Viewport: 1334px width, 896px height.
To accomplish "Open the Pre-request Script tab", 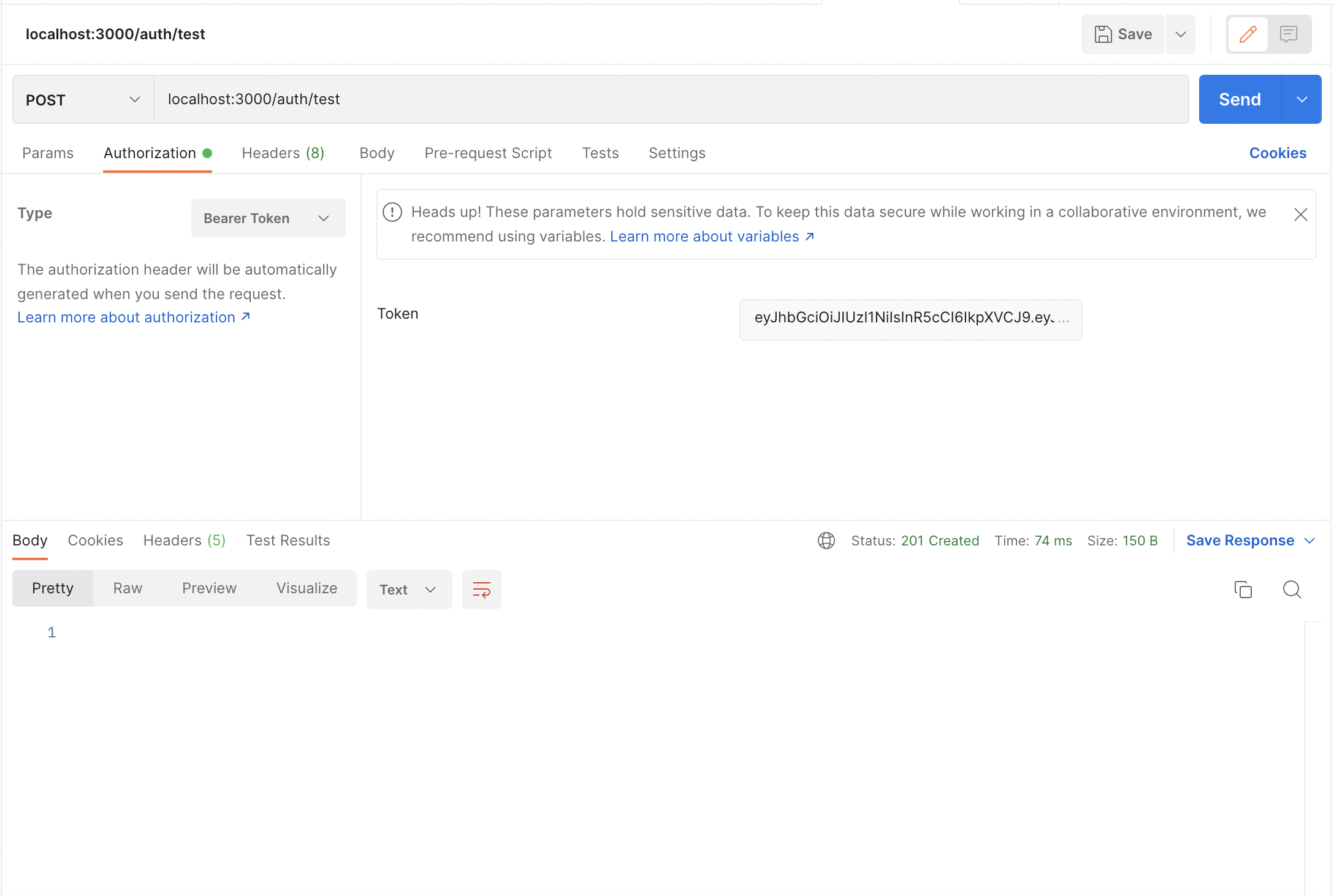I will pos(488,153).
